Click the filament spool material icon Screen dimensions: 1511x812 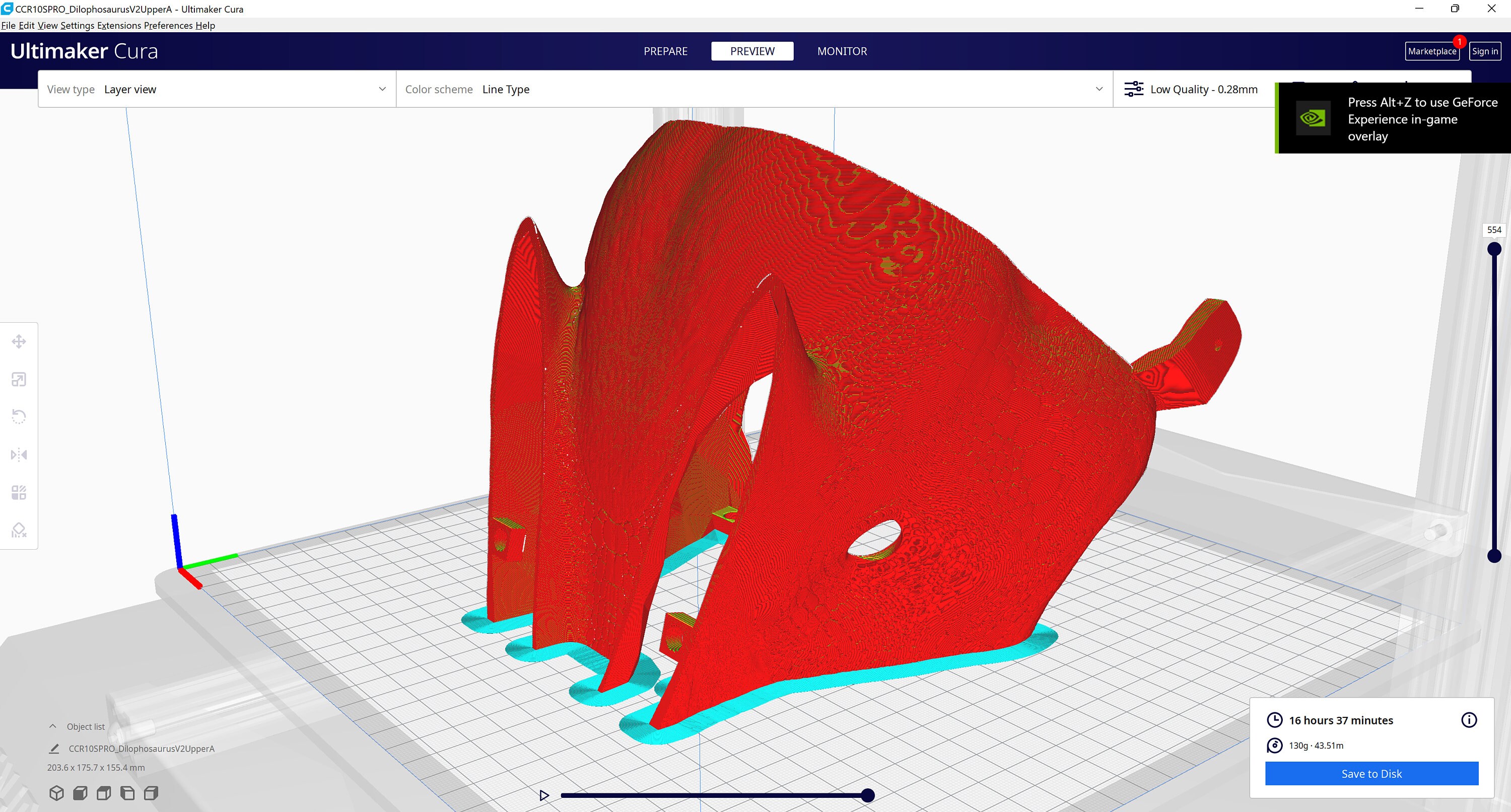point(1274,745)
